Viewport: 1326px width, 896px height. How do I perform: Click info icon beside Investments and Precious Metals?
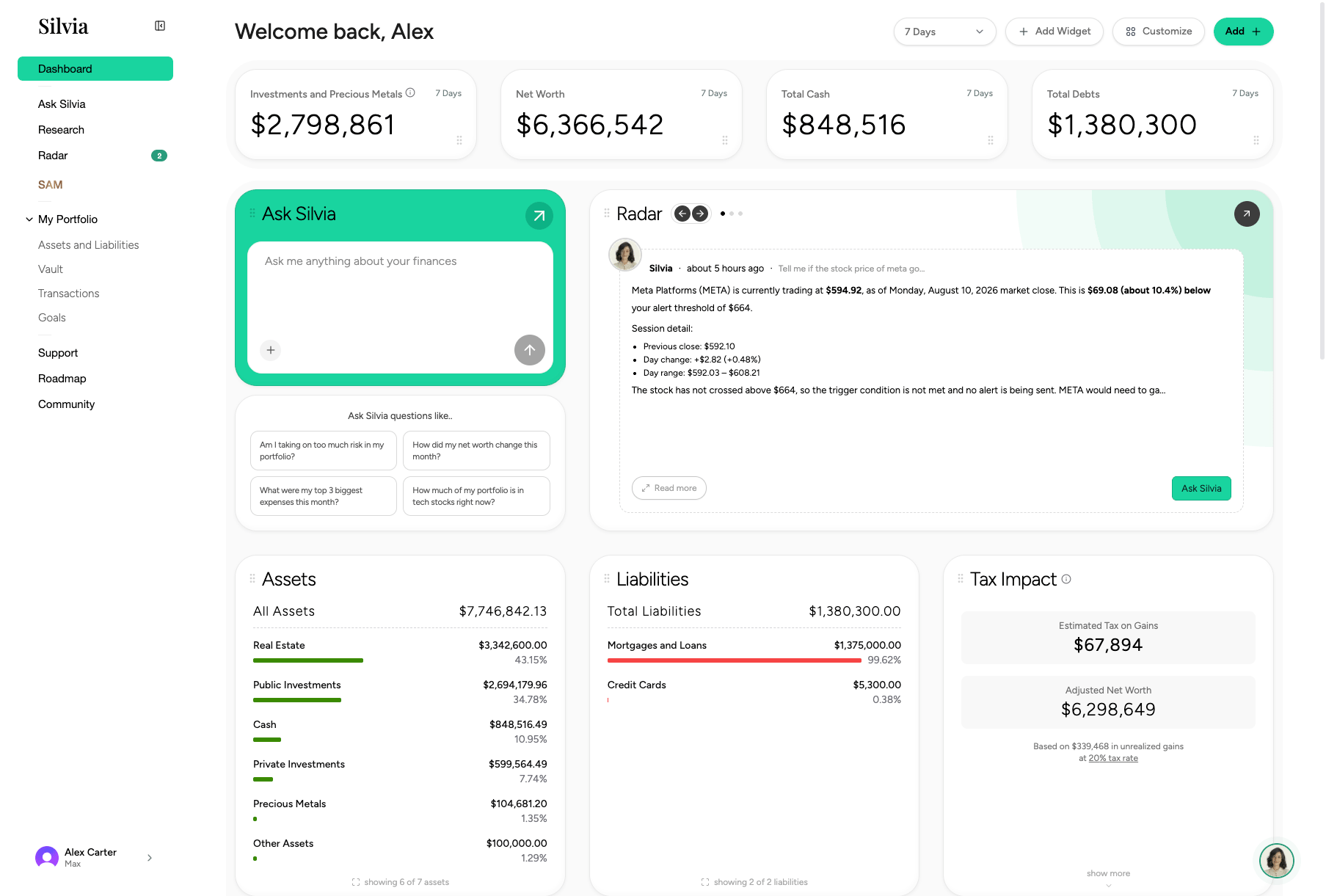pos(410,92)
